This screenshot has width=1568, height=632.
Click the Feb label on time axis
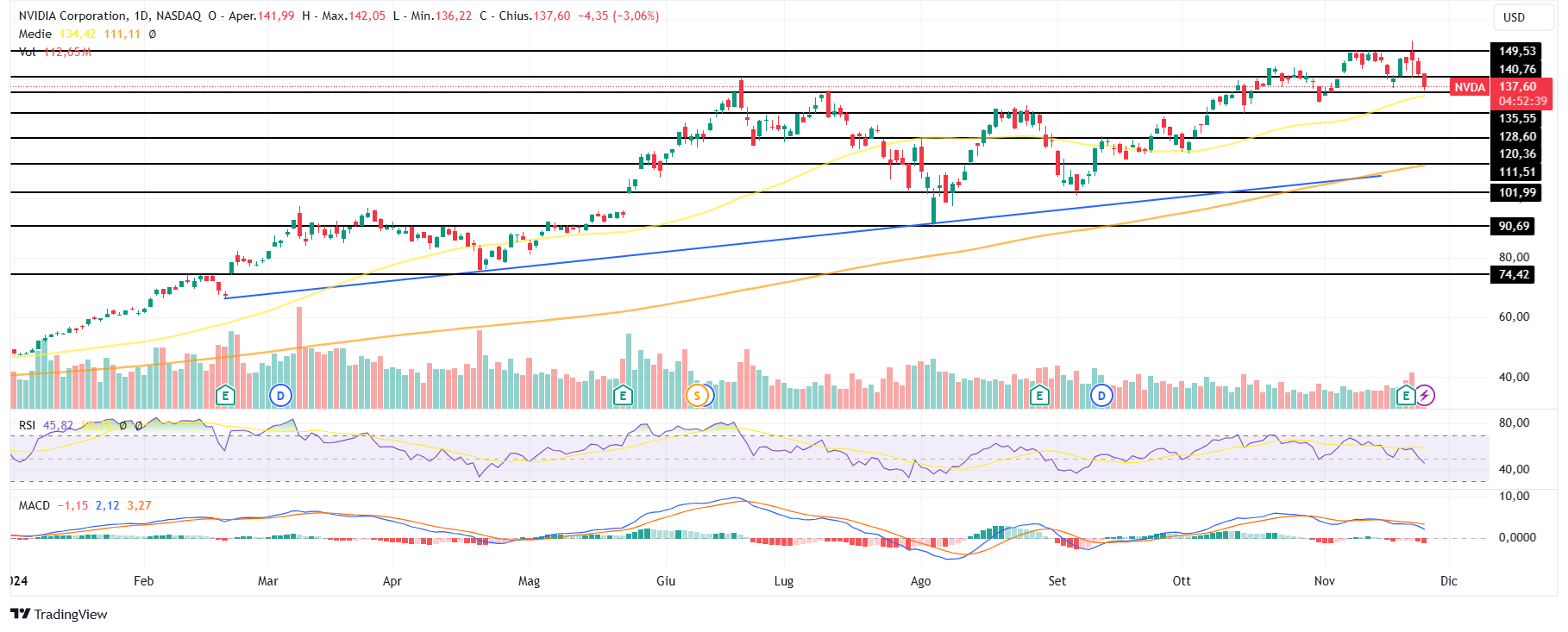click(x=143, y=581)
